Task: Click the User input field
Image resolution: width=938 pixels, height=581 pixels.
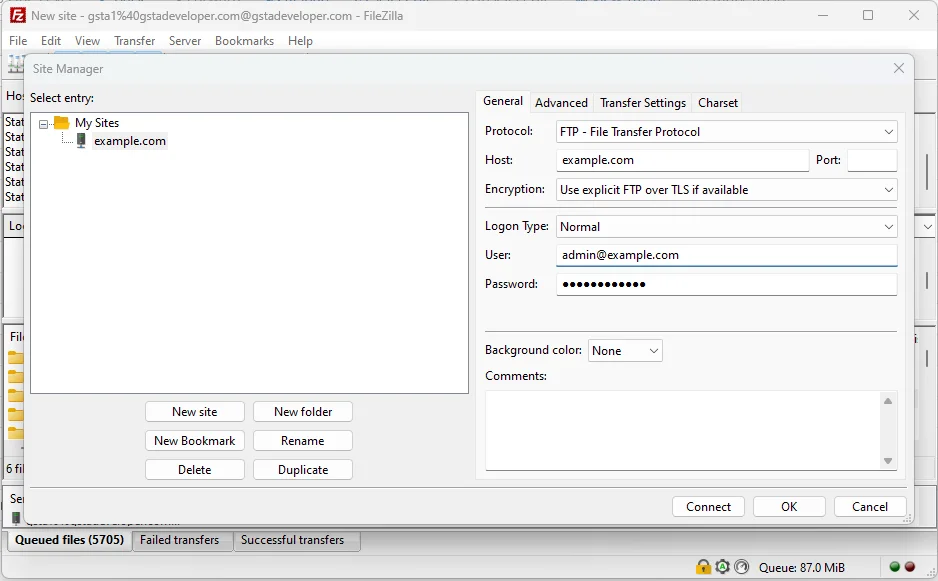Action: pyautogui.click(x=726, y=255)
